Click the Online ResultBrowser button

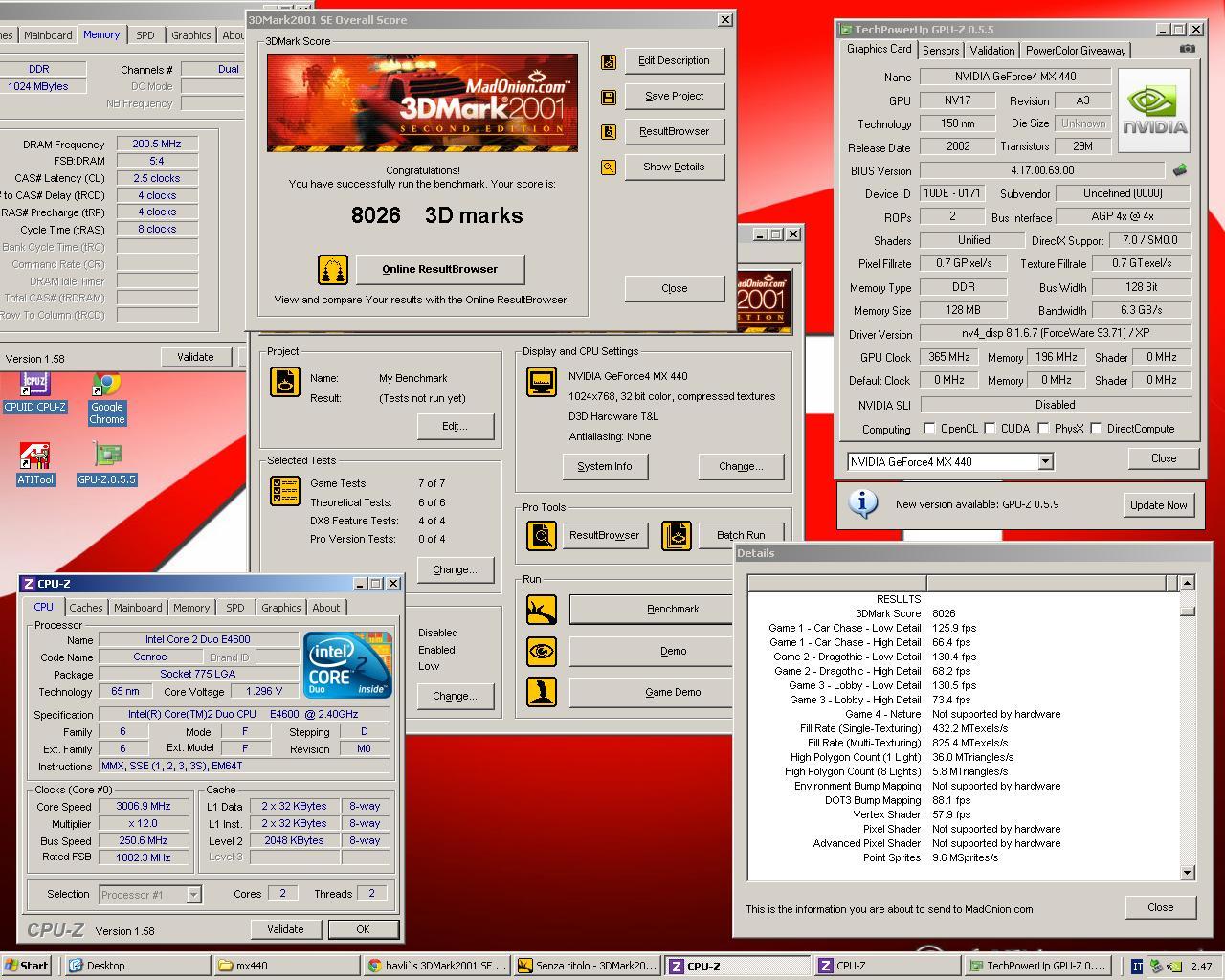[440, 270]
